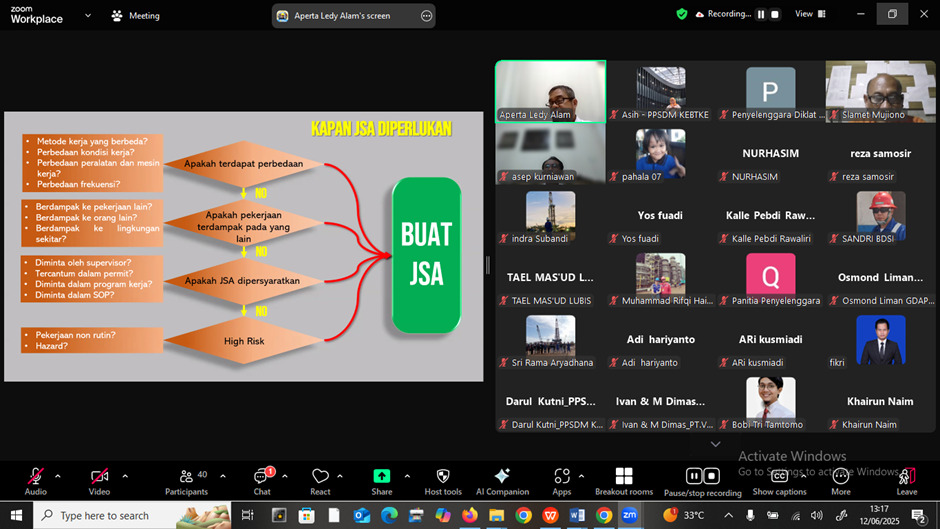Select pahala 07 participant tile
Screen dimensions: 940x529
pyautogui.click(x=661, y=154)
